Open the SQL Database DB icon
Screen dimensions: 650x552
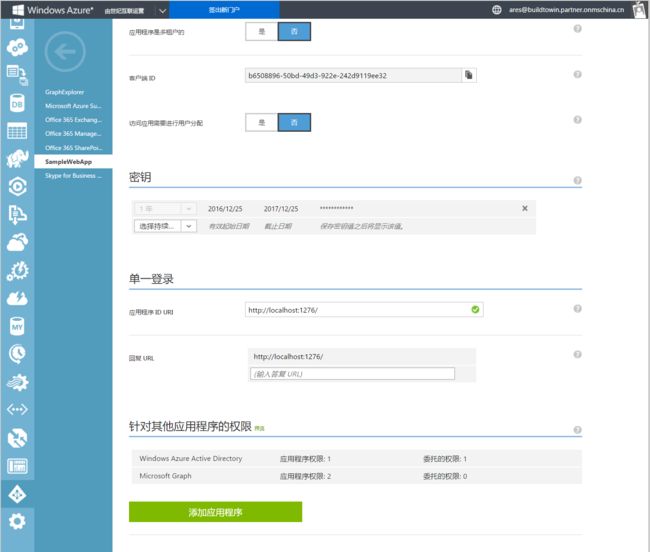click(x=17, y=103)
